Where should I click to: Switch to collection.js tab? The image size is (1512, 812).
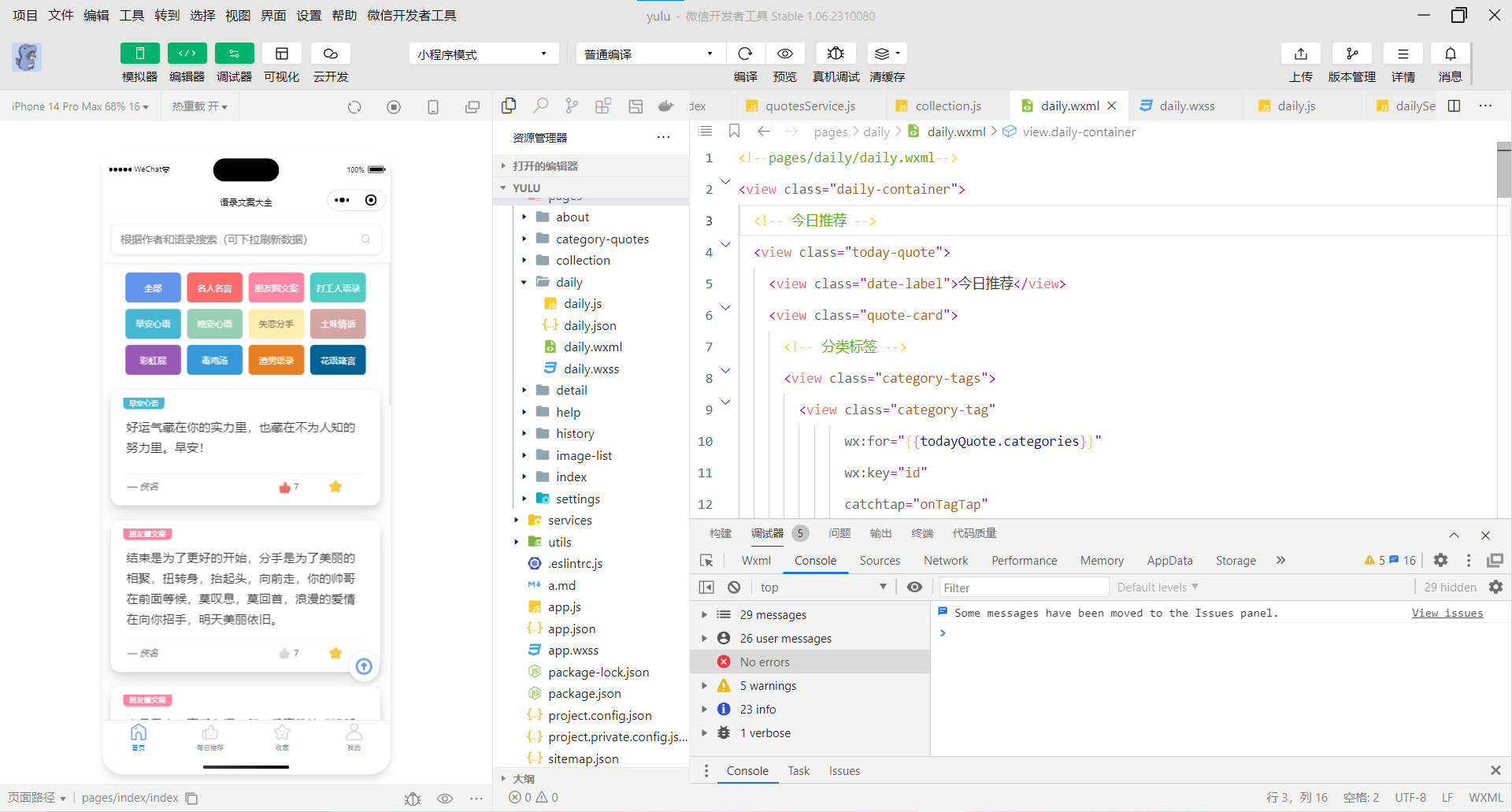click(948, 106)
